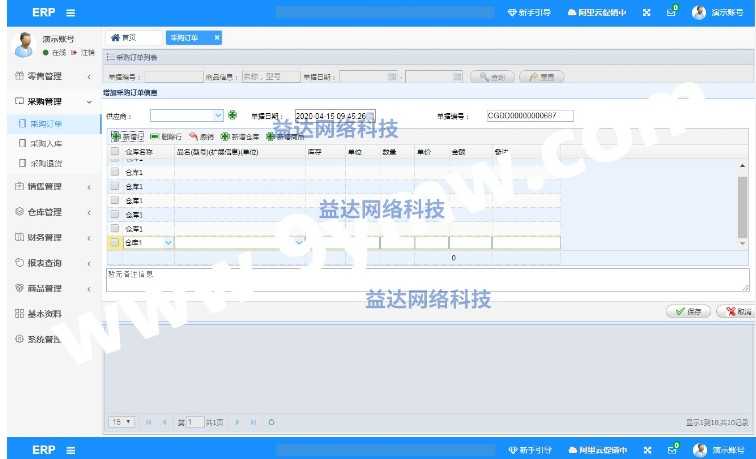Toggle fullscreen with the expand arrows icon

point(647,13)
